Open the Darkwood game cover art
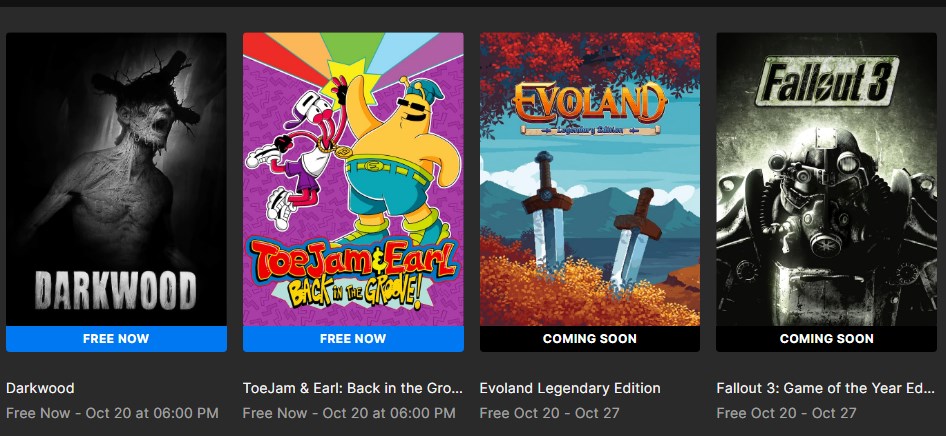This screenshot has width=946, height=436. coord(116,179)
